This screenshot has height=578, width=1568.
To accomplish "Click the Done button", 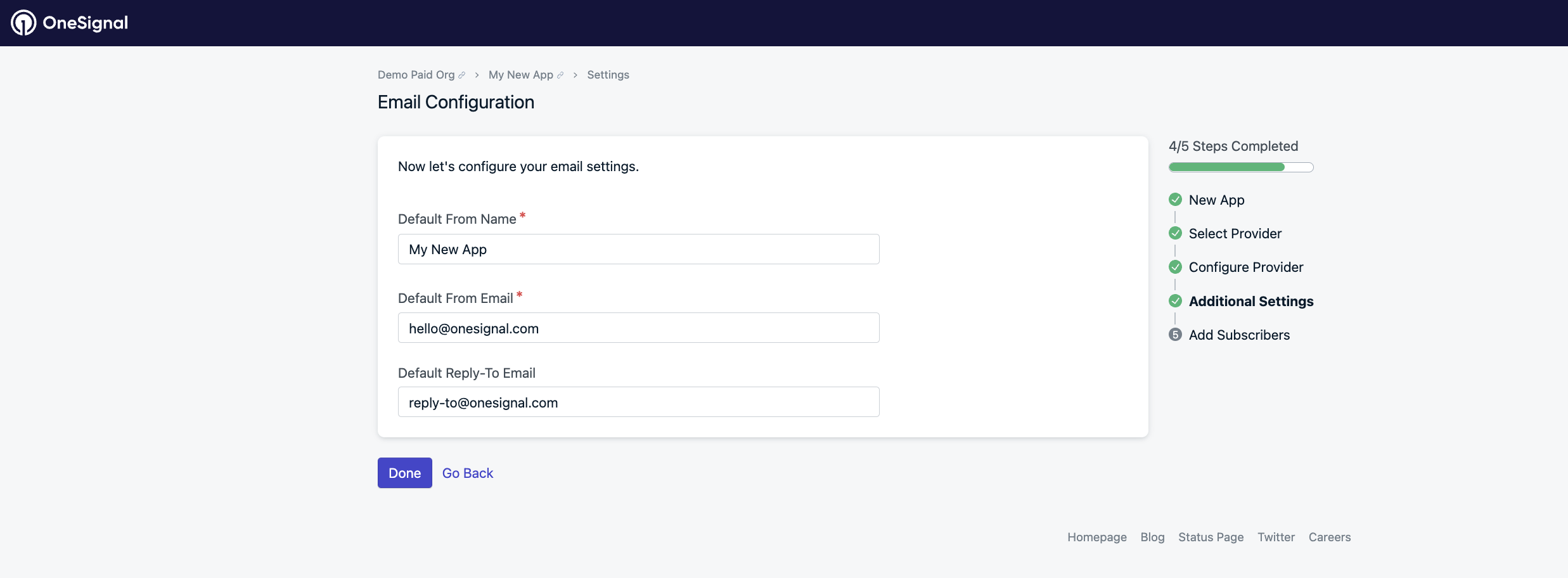I will [x=404, y=473].
